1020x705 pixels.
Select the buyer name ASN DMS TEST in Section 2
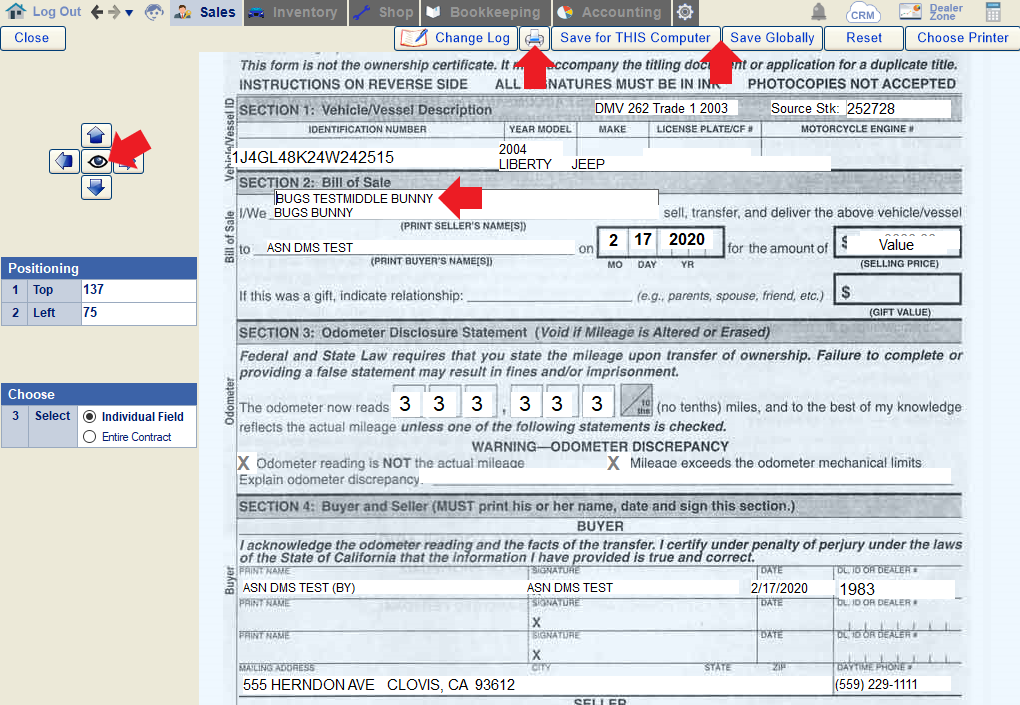[420, 248]
